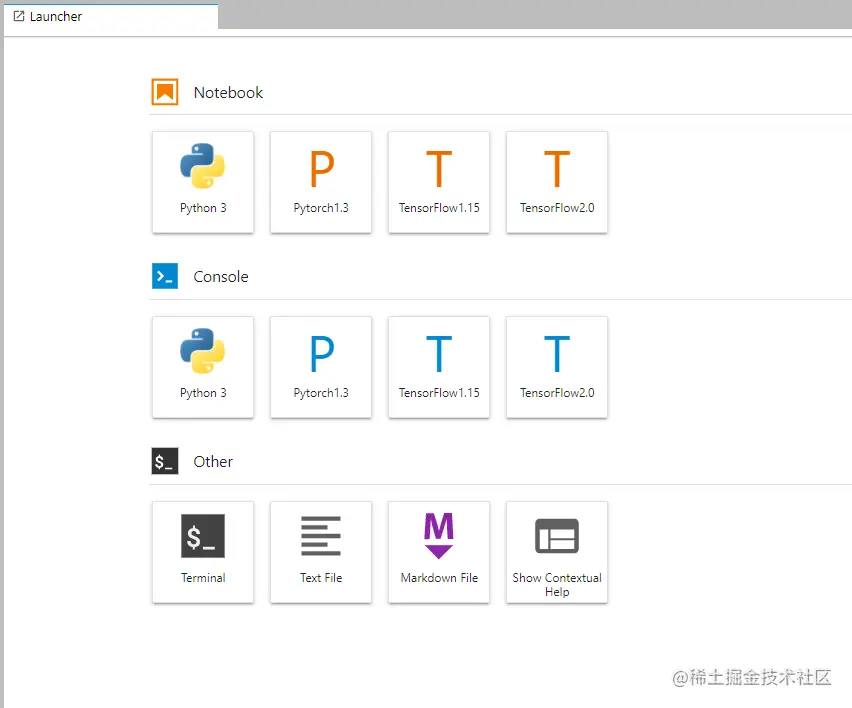Image resolution: width=852 pixels, height=708 pixels.
Task: Click the Console section heading text
Action: (x=221, y=277)
